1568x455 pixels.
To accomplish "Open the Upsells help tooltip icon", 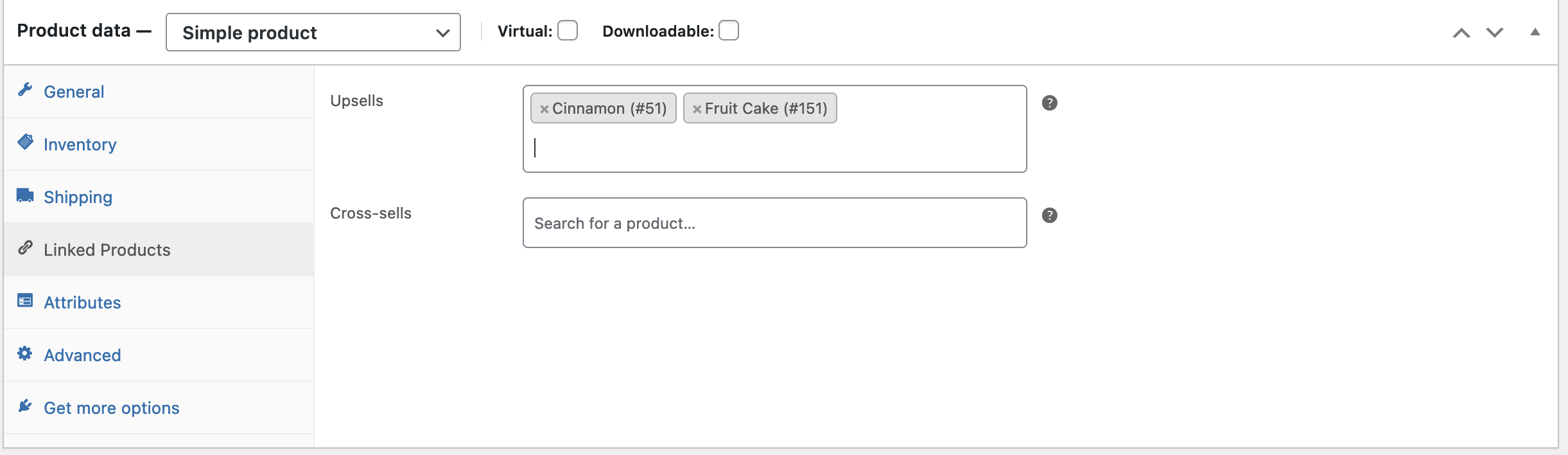I will point(1049,103).
